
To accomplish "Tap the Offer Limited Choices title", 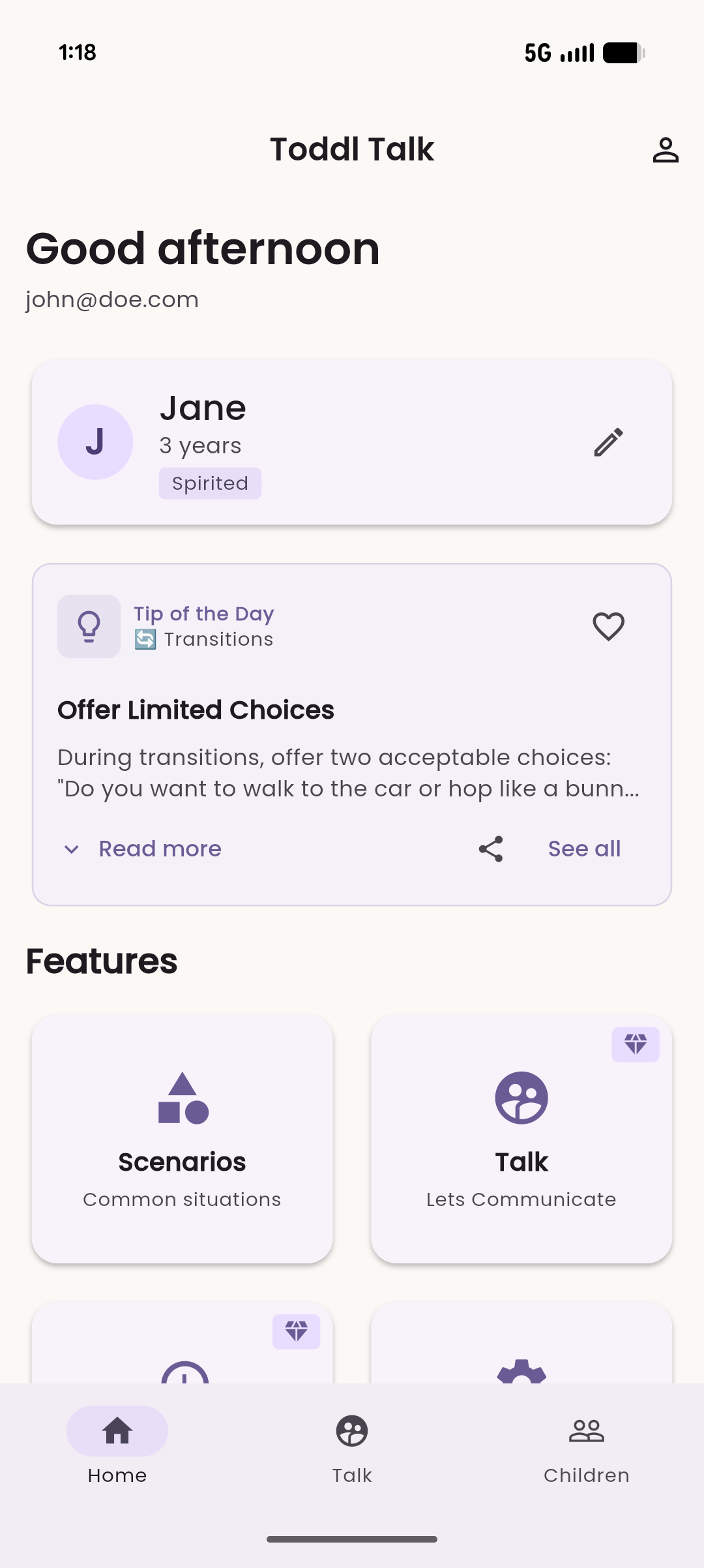I will point(196,710).
